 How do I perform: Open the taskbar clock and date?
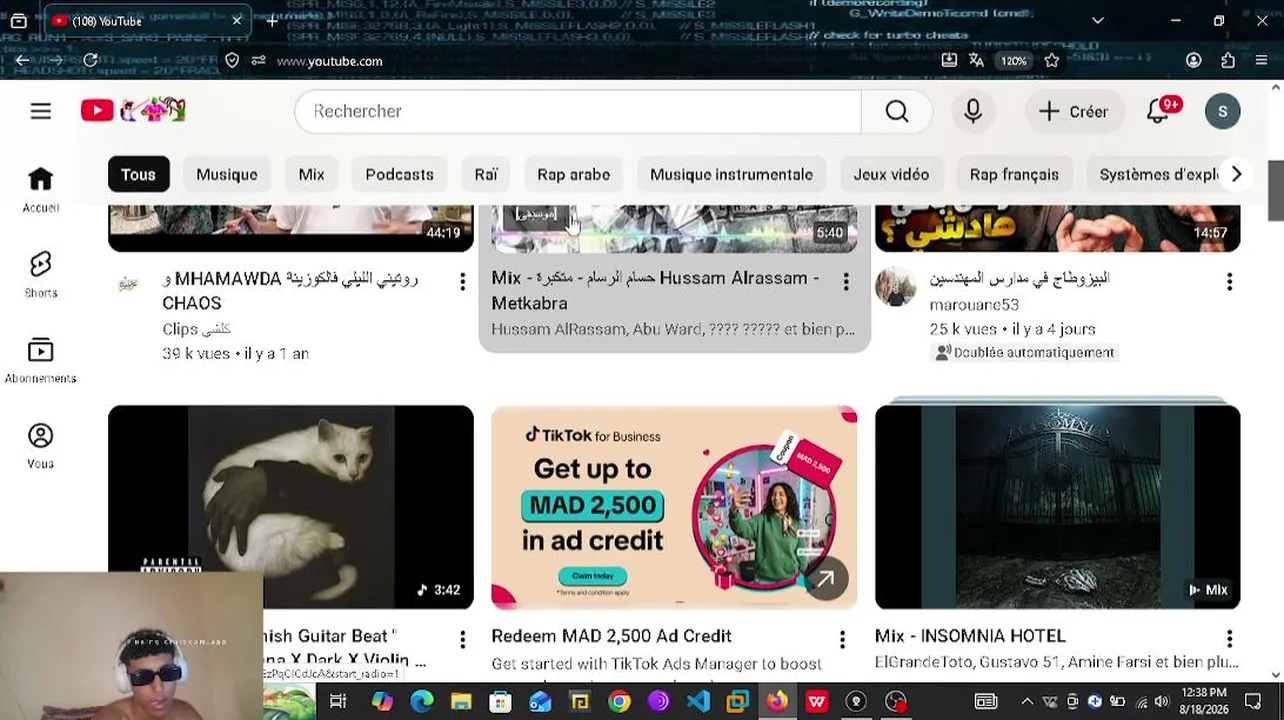pyautogui.click(x=1204, y=700)
